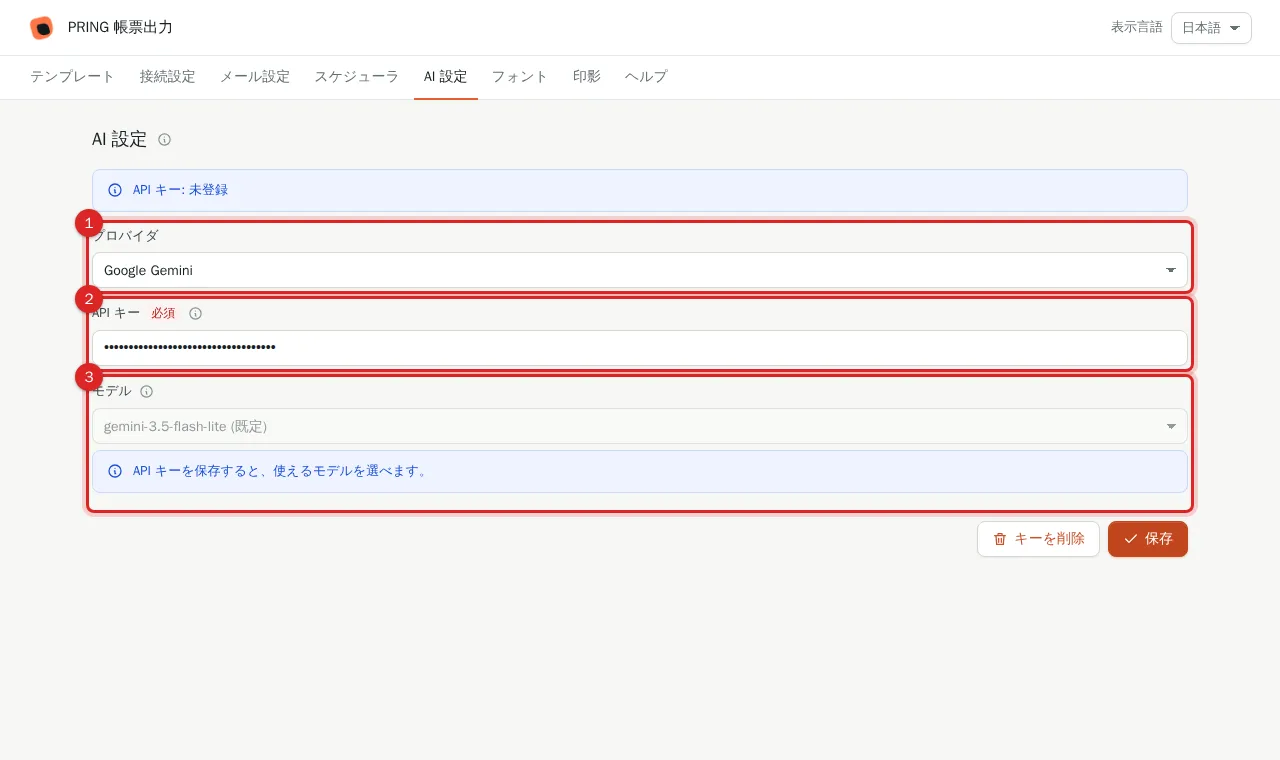Click info icon beside モデル label
This screenshot has height=760, width=1280.
(147, 391)
